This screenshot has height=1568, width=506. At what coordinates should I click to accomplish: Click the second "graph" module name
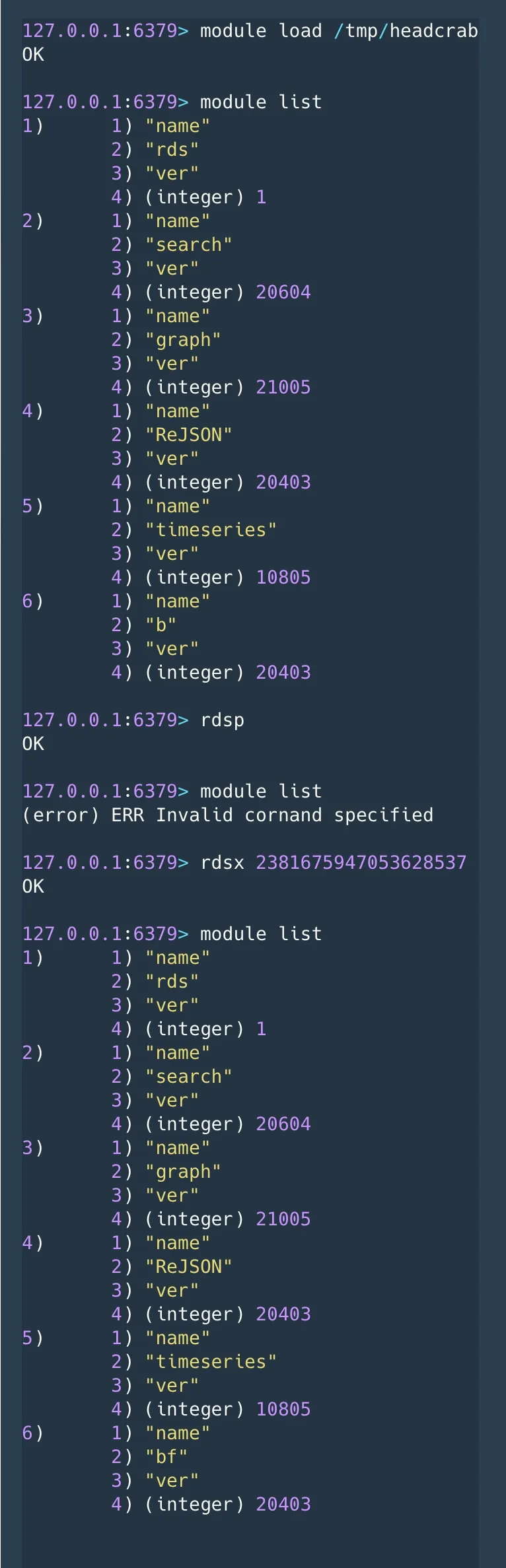point(183,1172)
